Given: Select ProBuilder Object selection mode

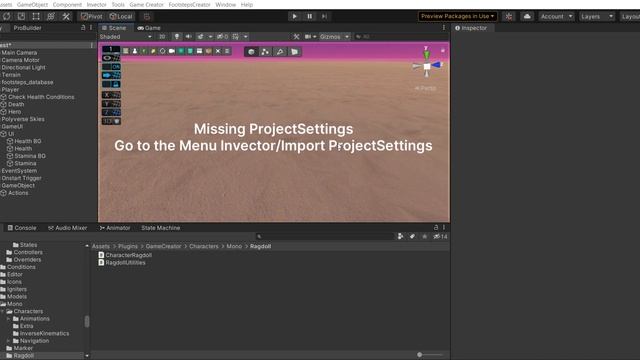Looking at the screenshot, I should 251,51.
